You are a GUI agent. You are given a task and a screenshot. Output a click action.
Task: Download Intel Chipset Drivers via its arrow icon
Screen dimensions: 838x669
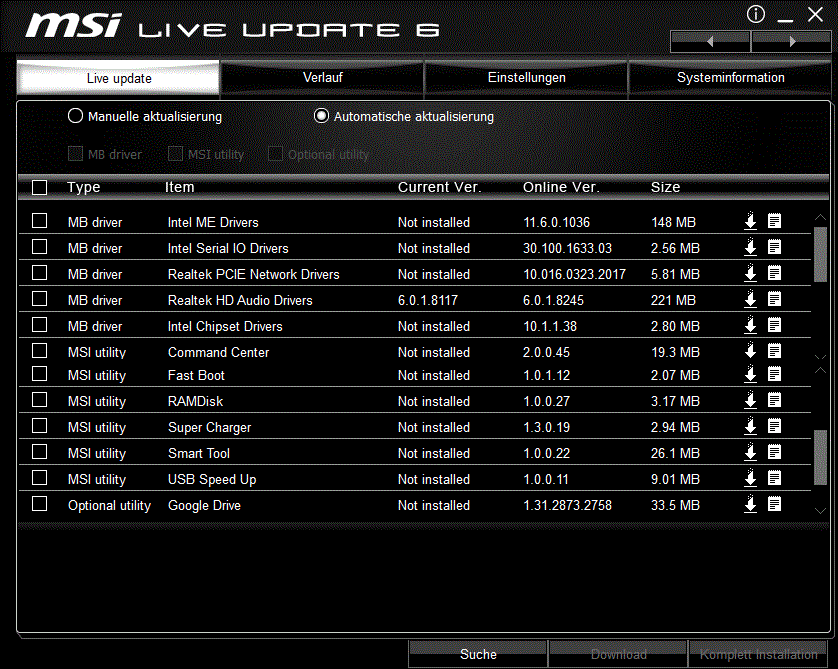(750, 325)
